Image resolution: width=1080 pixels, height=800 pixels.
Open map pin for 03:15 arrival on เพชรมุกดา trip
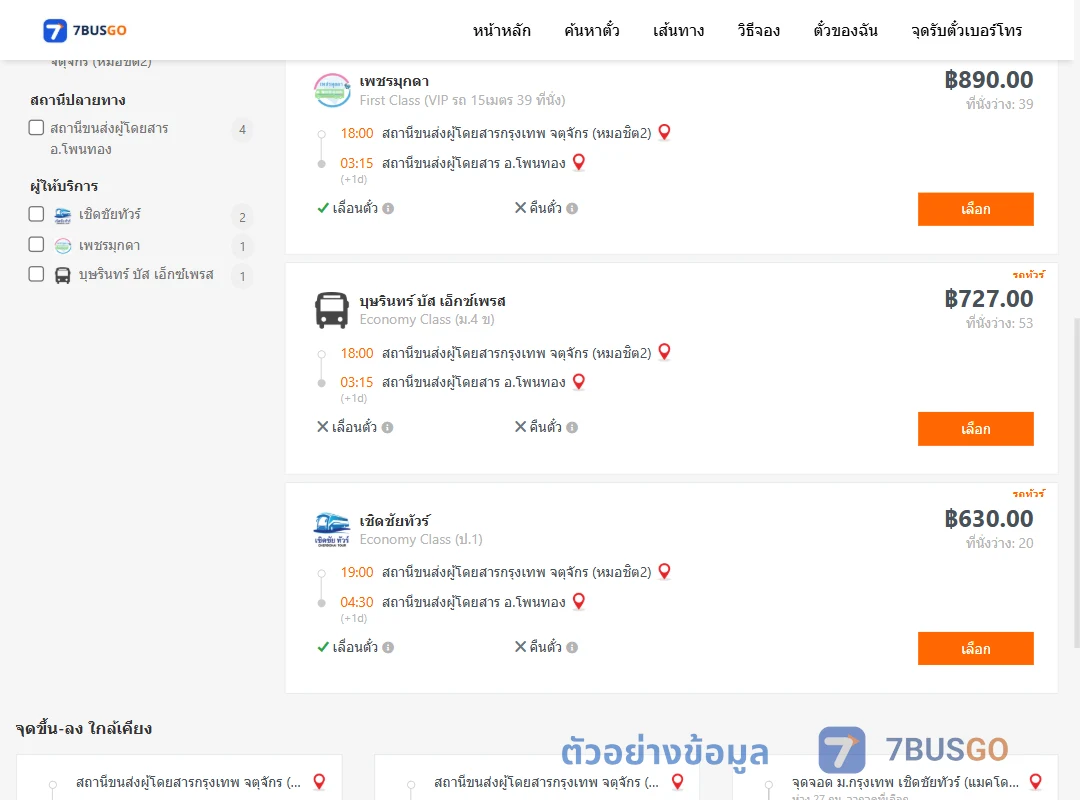point(579,163)
